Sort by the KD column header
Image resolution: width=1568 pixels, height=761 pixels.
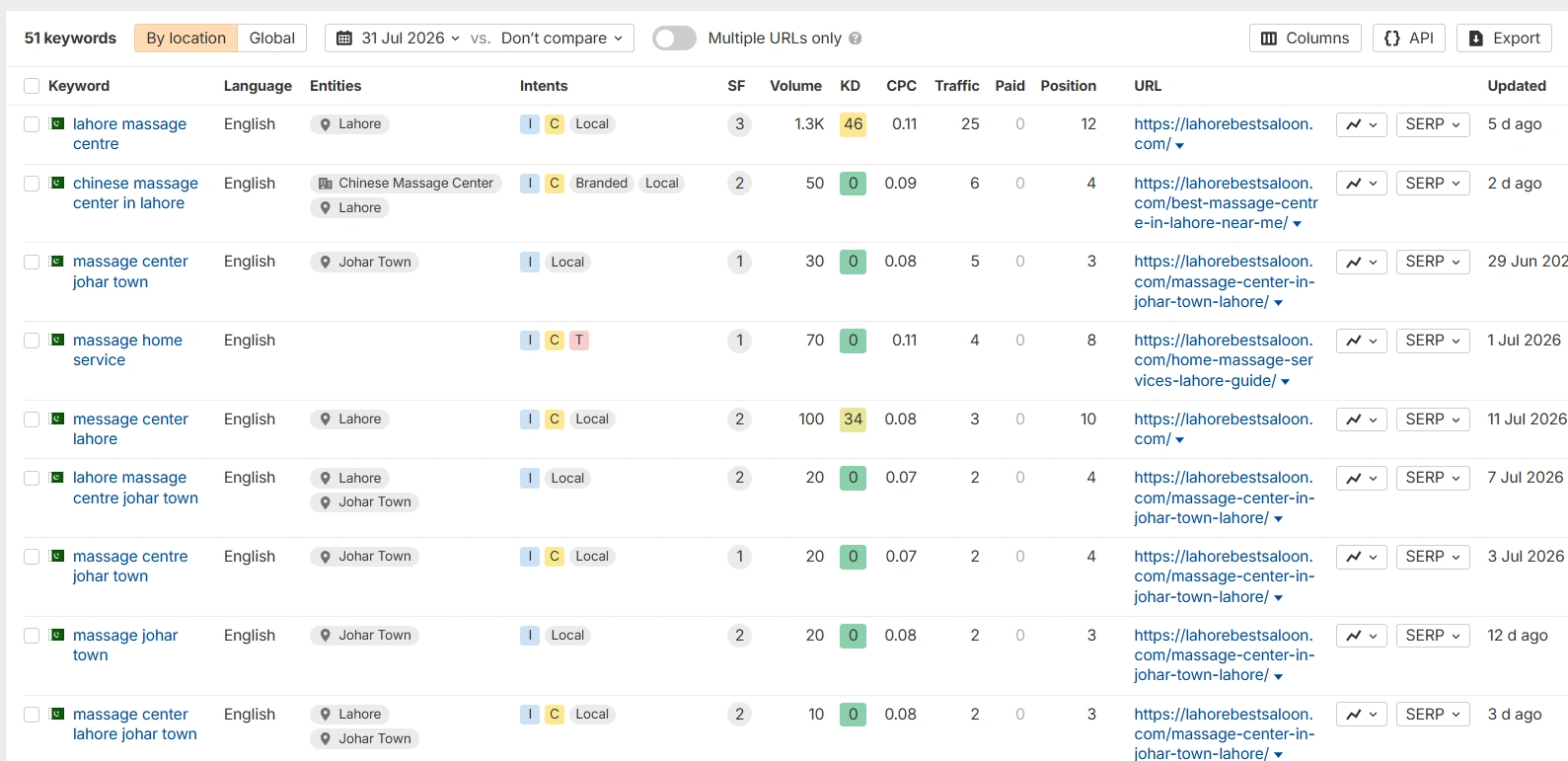click(x=850, y=86)
